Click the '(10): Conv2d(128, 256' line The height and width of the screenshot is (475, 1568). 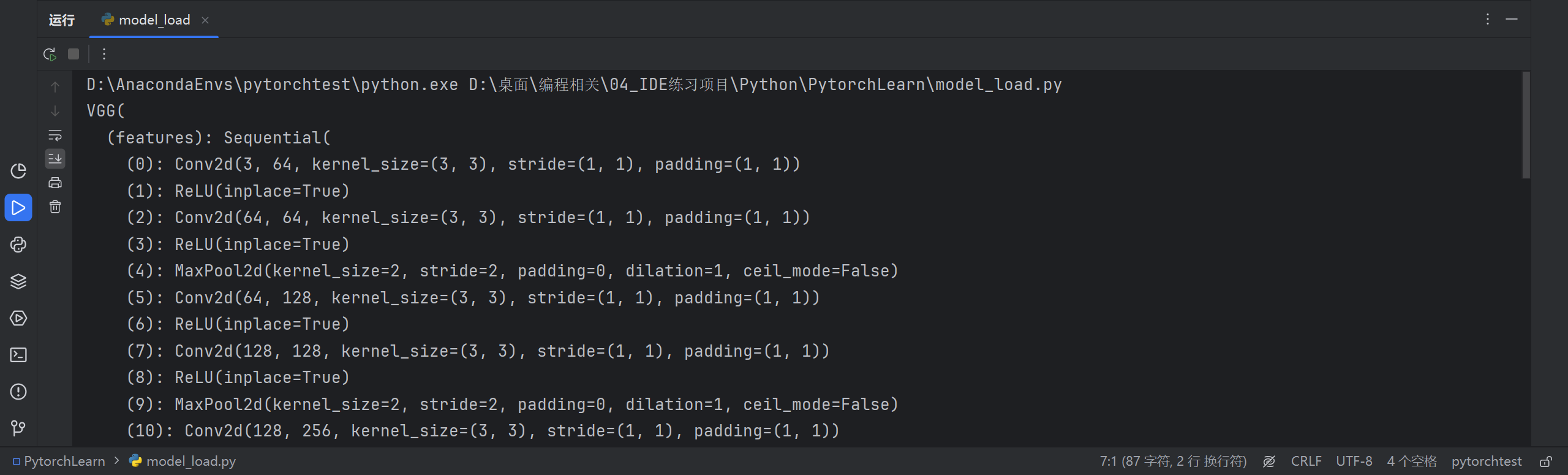pos(483,431)
